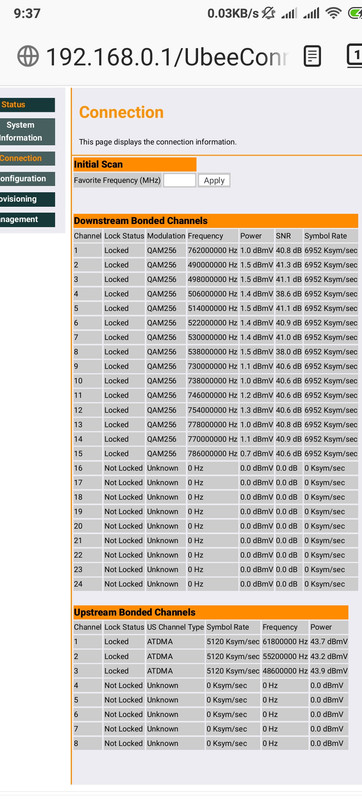Select upstream power 43.2 dBmV

[x=329, y=656]
